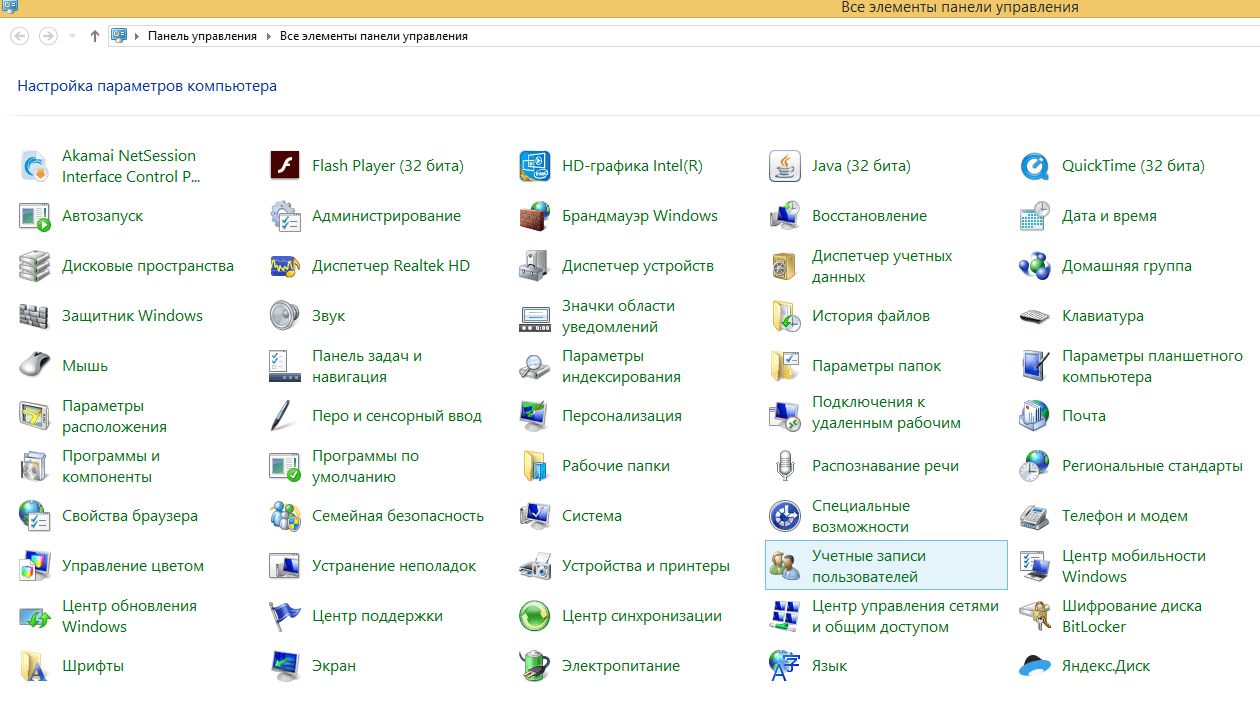
Task: Click the Диспетчер учетных данных safe icon
Action: [785, 266]
